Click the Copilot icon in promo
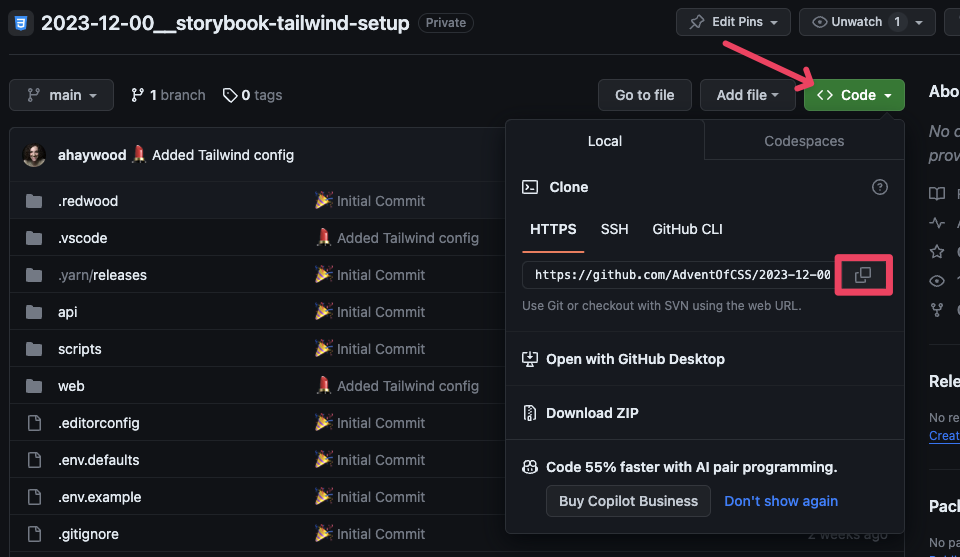This screenshot has height=557, width=960. point(530,467)
